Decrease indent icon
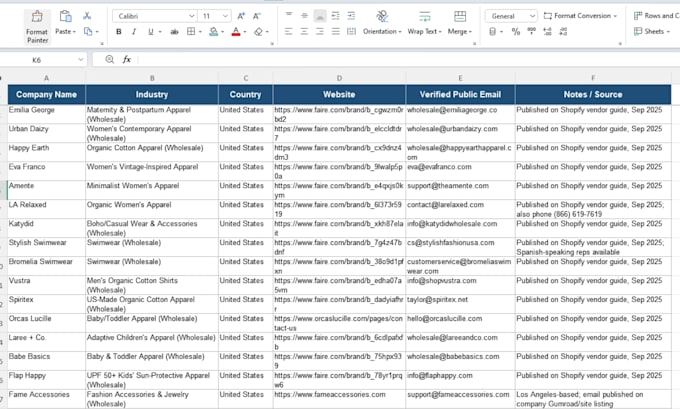680x409 pixels. click(x=336, y=16)
